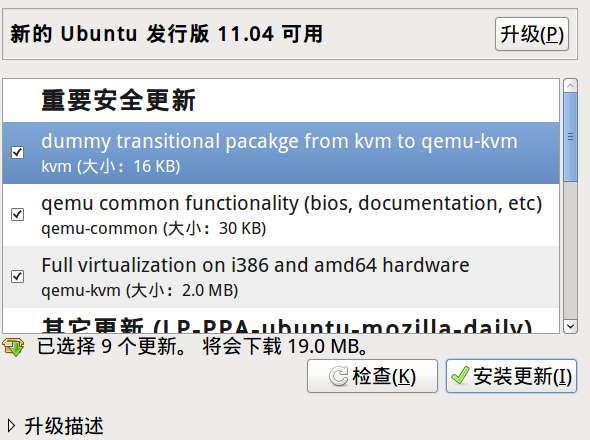This screenshot has height=440, width=590.
Task: Uncheck the qemu-common package checkbox
Action: point(17,215)
